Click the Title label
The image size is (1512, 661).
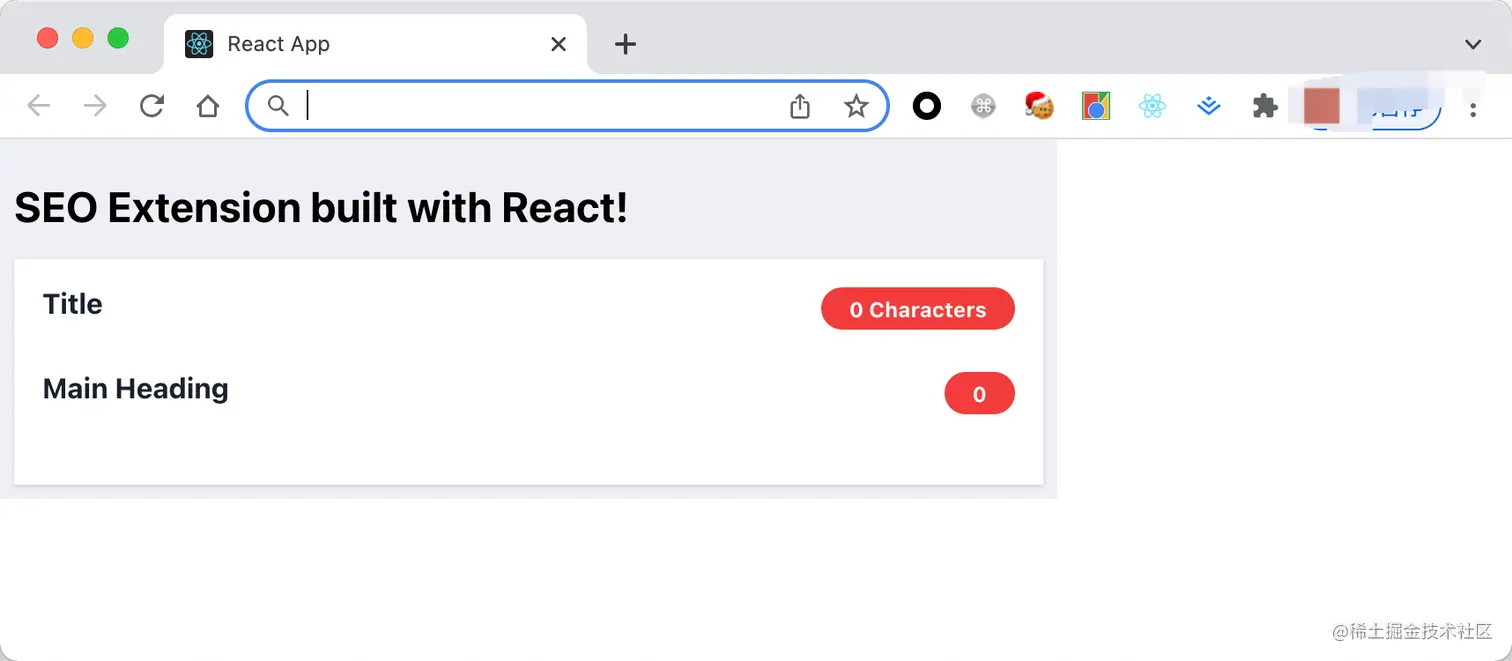point(72,304)
